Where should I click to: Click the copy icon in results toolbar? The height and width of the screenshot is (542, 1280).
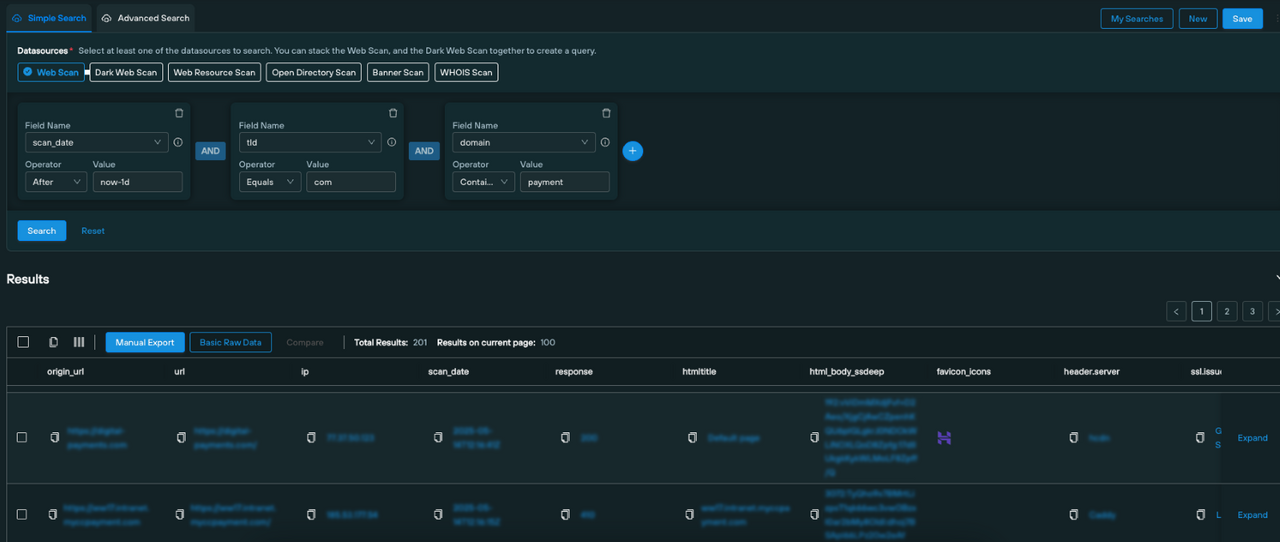coord(54,342)
